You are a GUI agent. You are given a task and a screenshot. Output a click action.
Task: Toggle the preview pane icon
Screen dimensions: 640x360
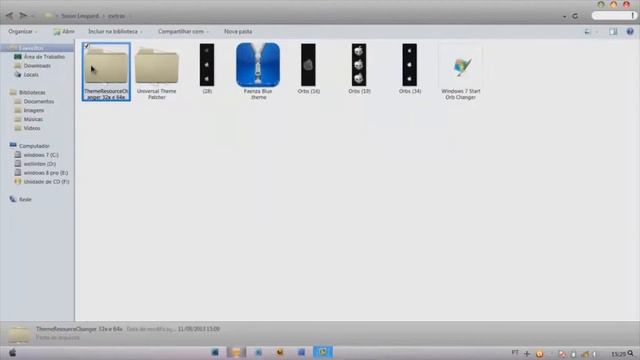(613, 31)
